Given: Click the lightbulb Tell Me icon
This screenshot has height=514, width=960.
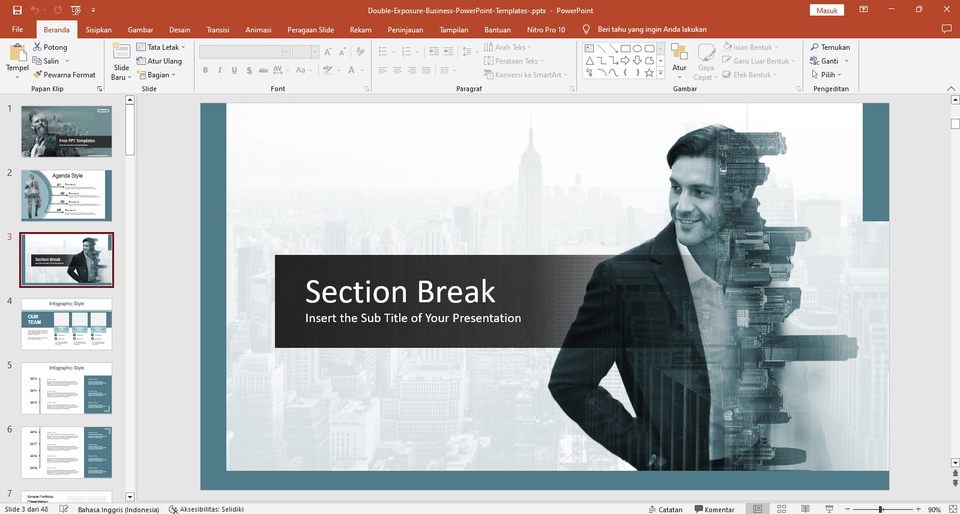Looking at the screenshot, I should coord(586,29).
